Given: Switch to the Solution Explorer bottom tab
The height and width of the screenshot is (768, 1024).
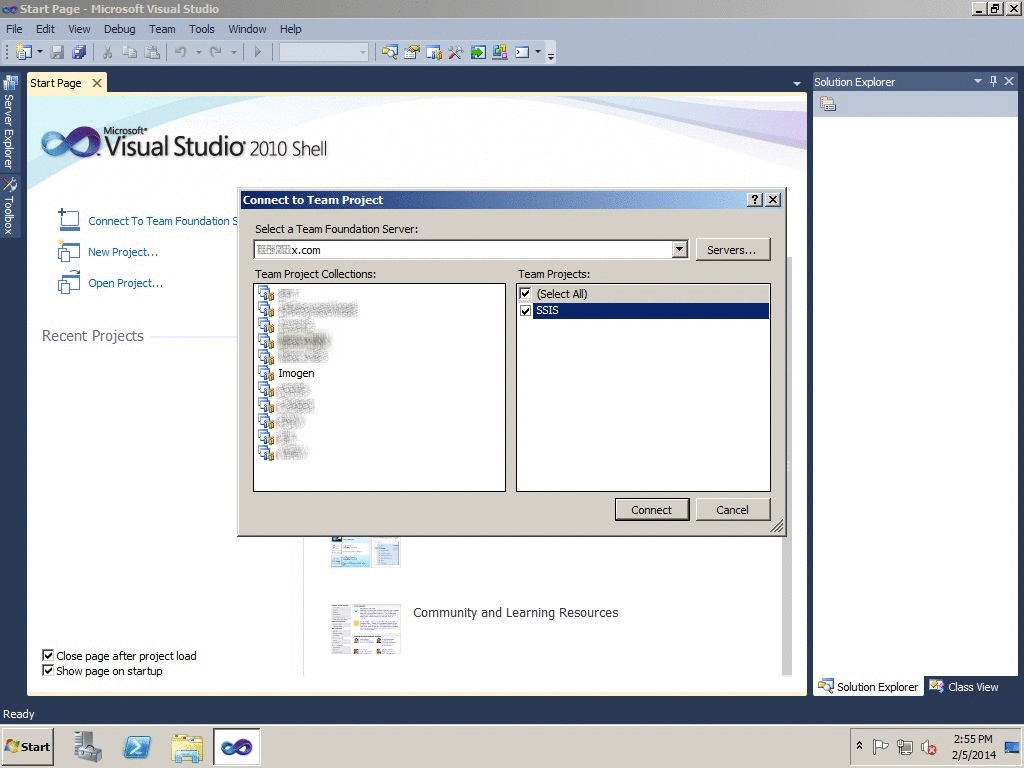Looking at the screenshot, I should (x=868, y=686).
